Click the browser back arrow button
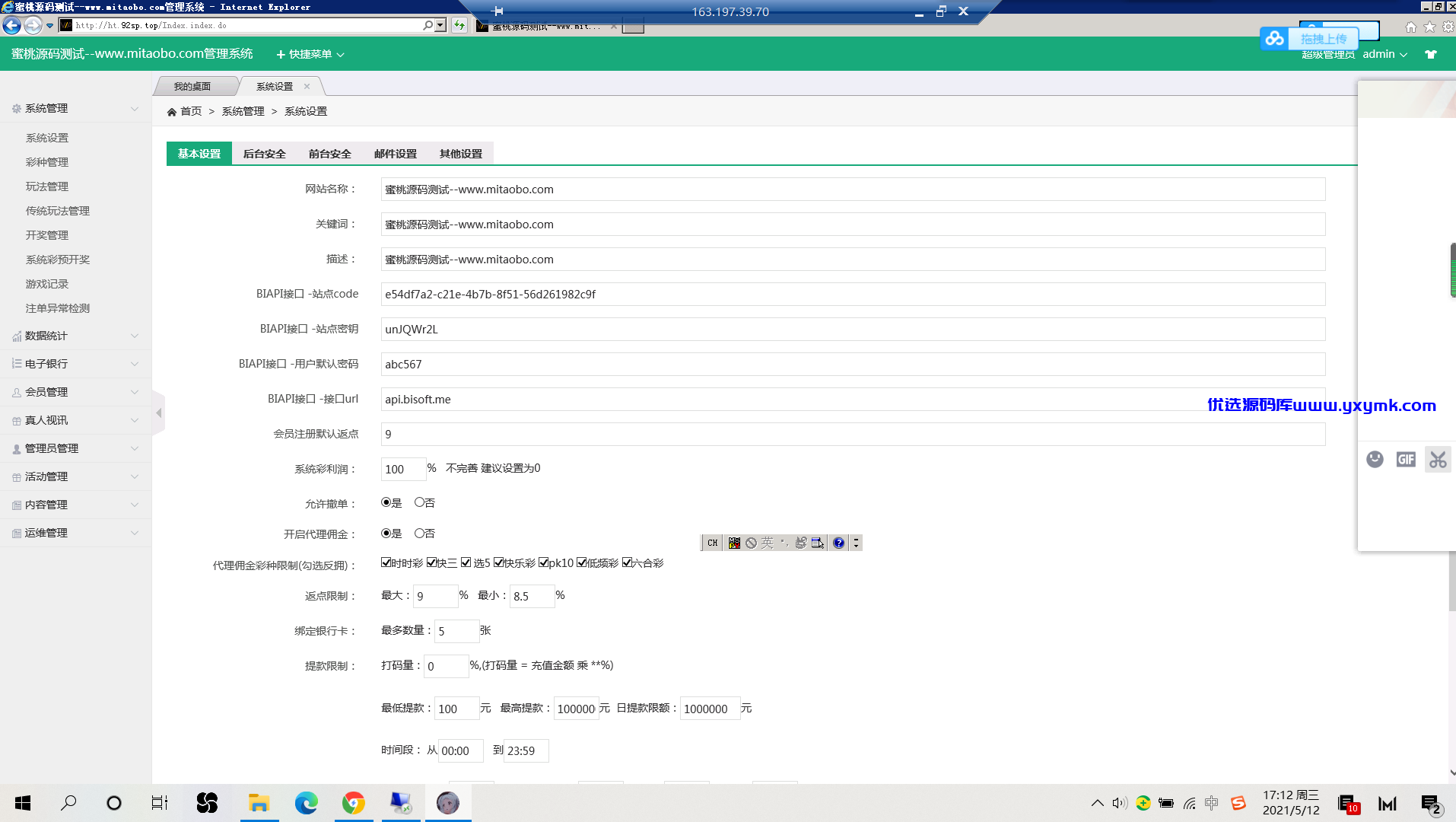 click(x=11, y=25)
